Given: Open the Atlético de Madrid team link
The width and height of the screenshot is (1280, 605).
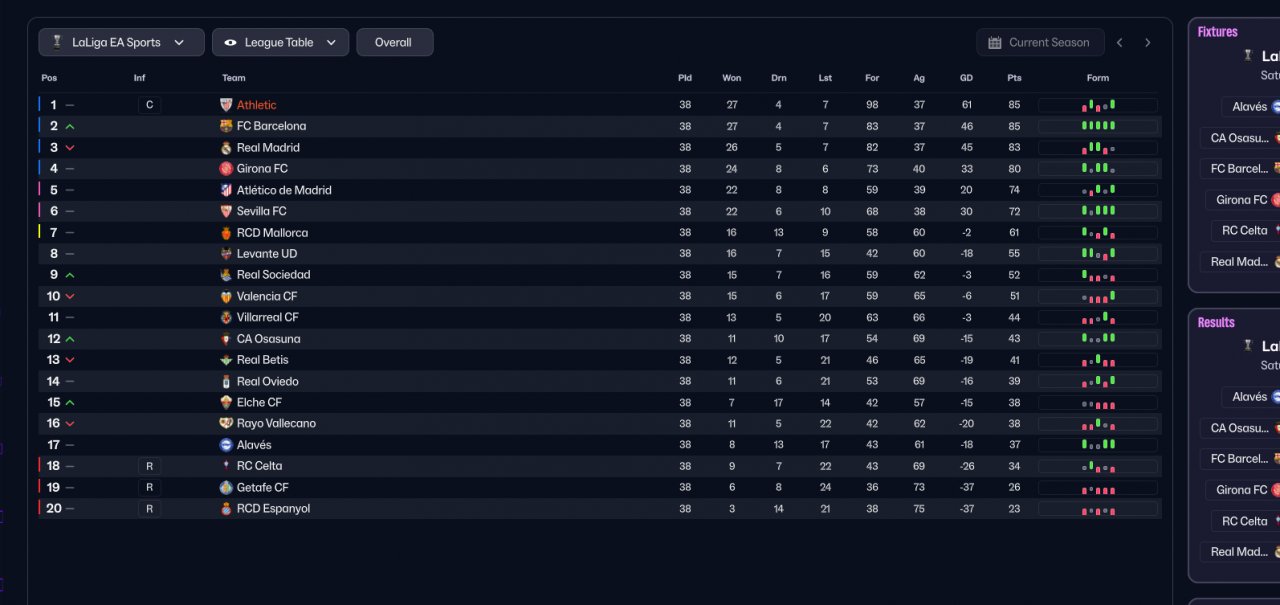Looking at the screenshot, I should coord(284,190).
